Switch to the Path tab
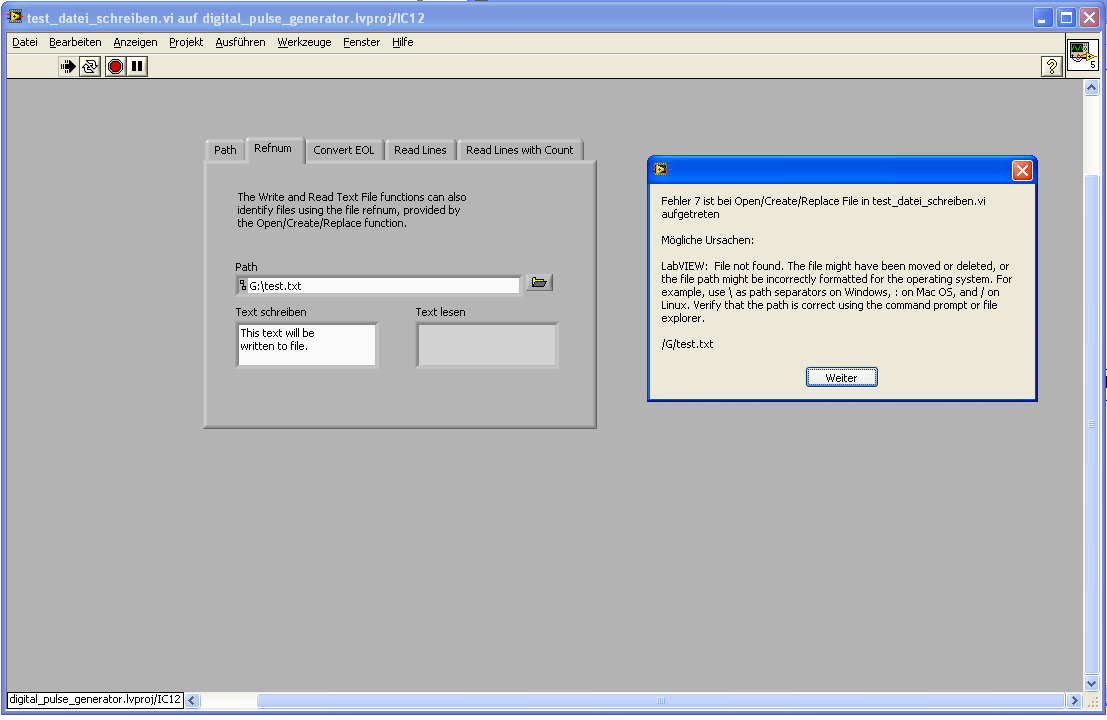Viewport: 1107px width, 720px height. (x=225, y=150)
